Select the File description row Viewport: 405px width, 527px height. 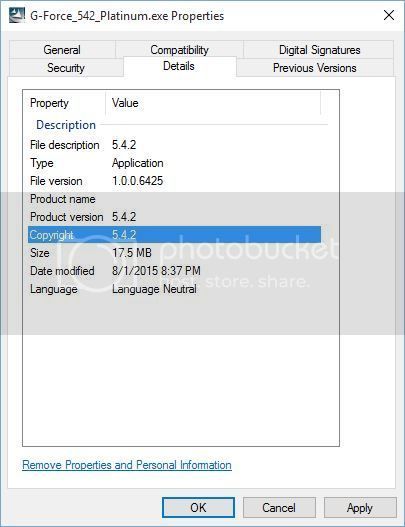click(x=174, y=145)
